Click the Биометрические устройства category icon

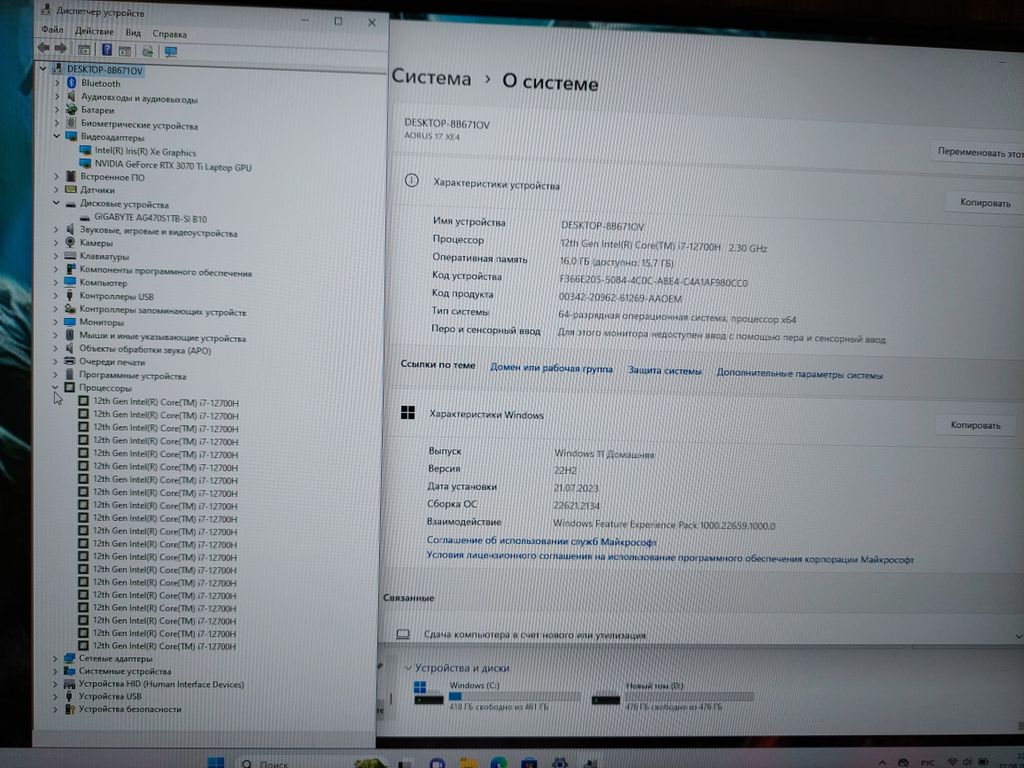point(72,123)
